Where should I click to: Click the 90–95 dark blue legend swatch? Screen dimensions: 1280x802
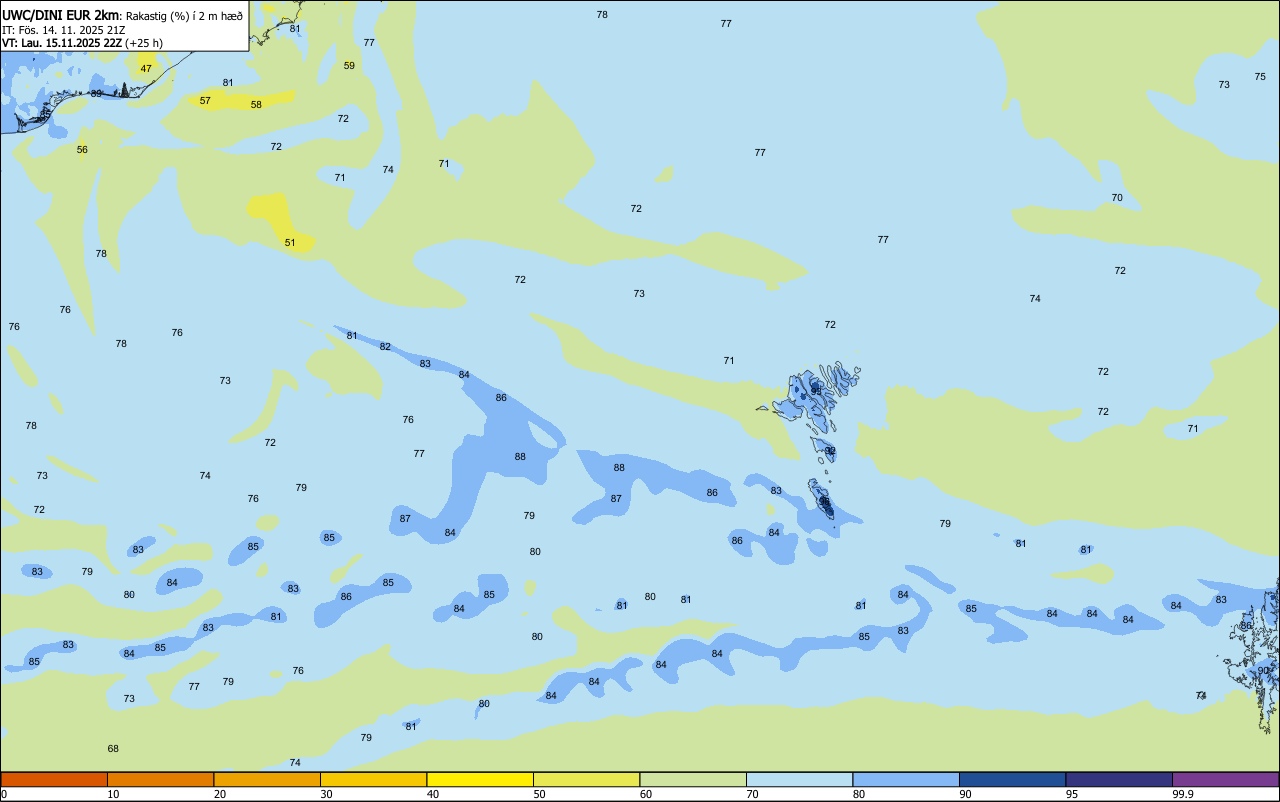click(x=1012, y=779)
